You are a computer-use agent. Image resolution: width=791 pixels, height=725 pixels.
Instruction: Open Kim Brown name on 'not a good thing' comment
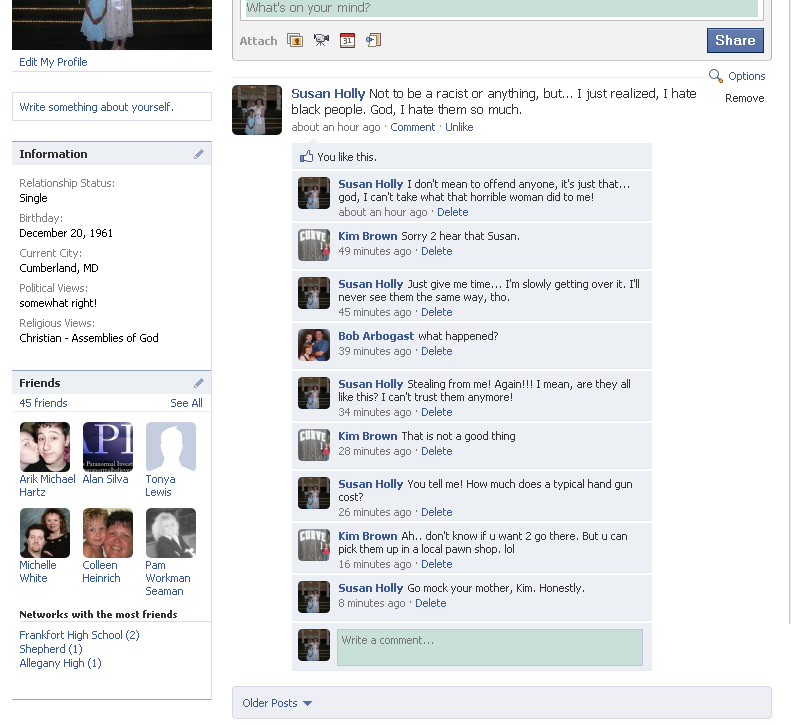368,436
